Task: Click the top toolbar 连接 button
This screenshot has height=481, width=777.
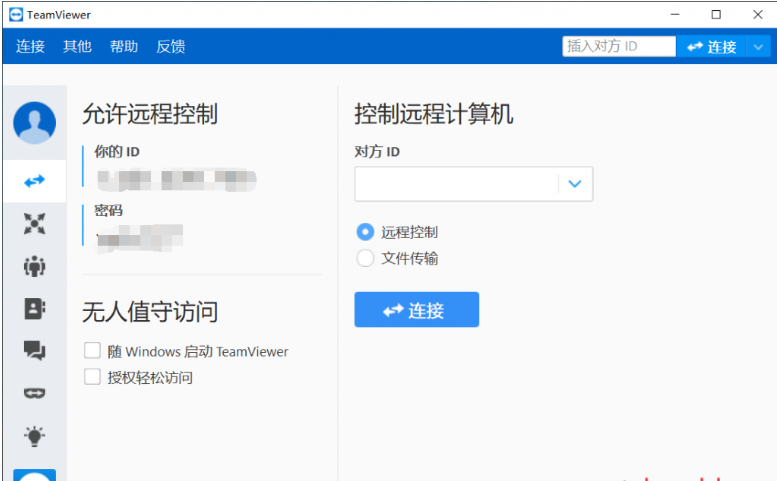Action: click(711, 47)
